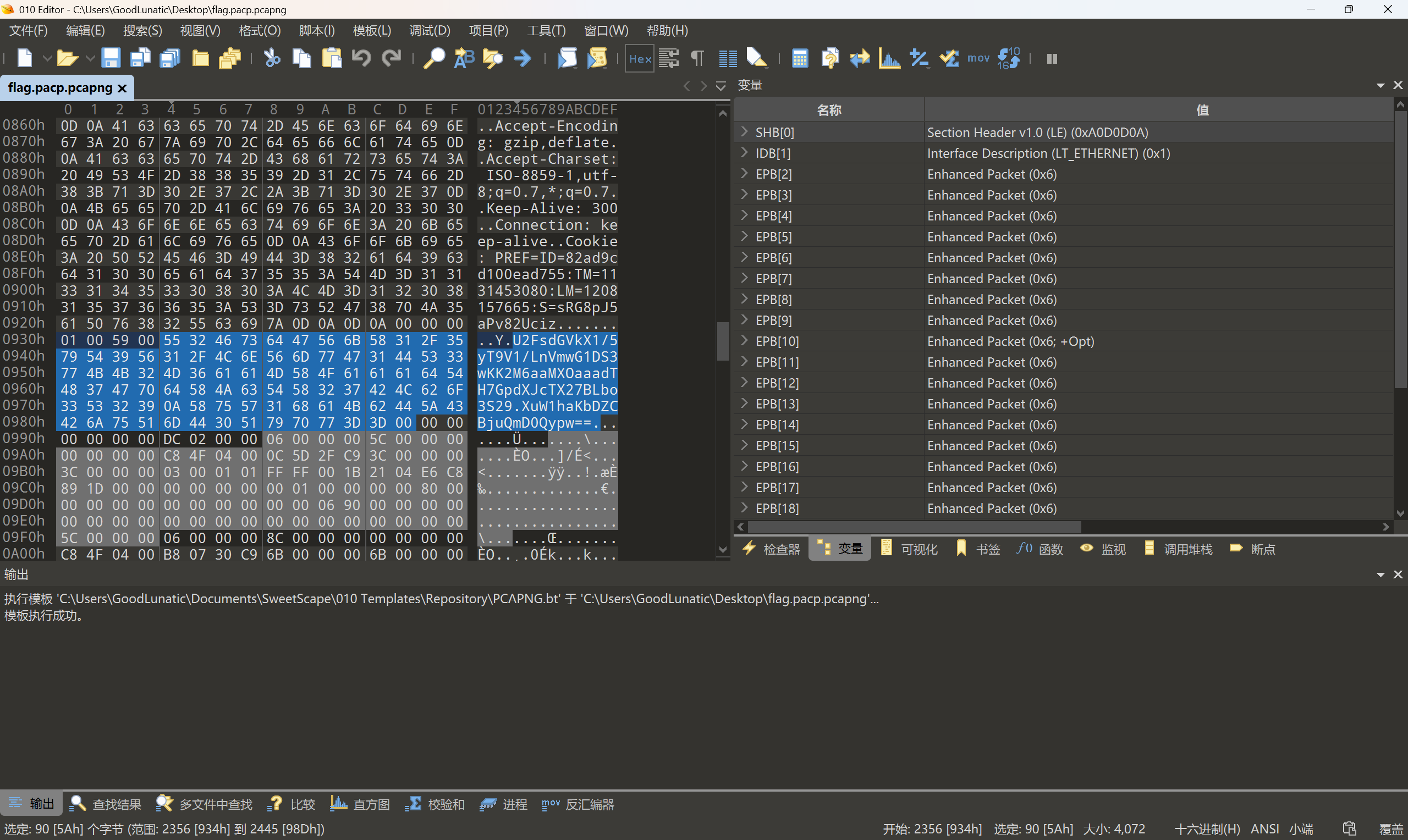Viewport: 1408px width, 840px height.
Task: Open the base converter icon
Action: 830,58
